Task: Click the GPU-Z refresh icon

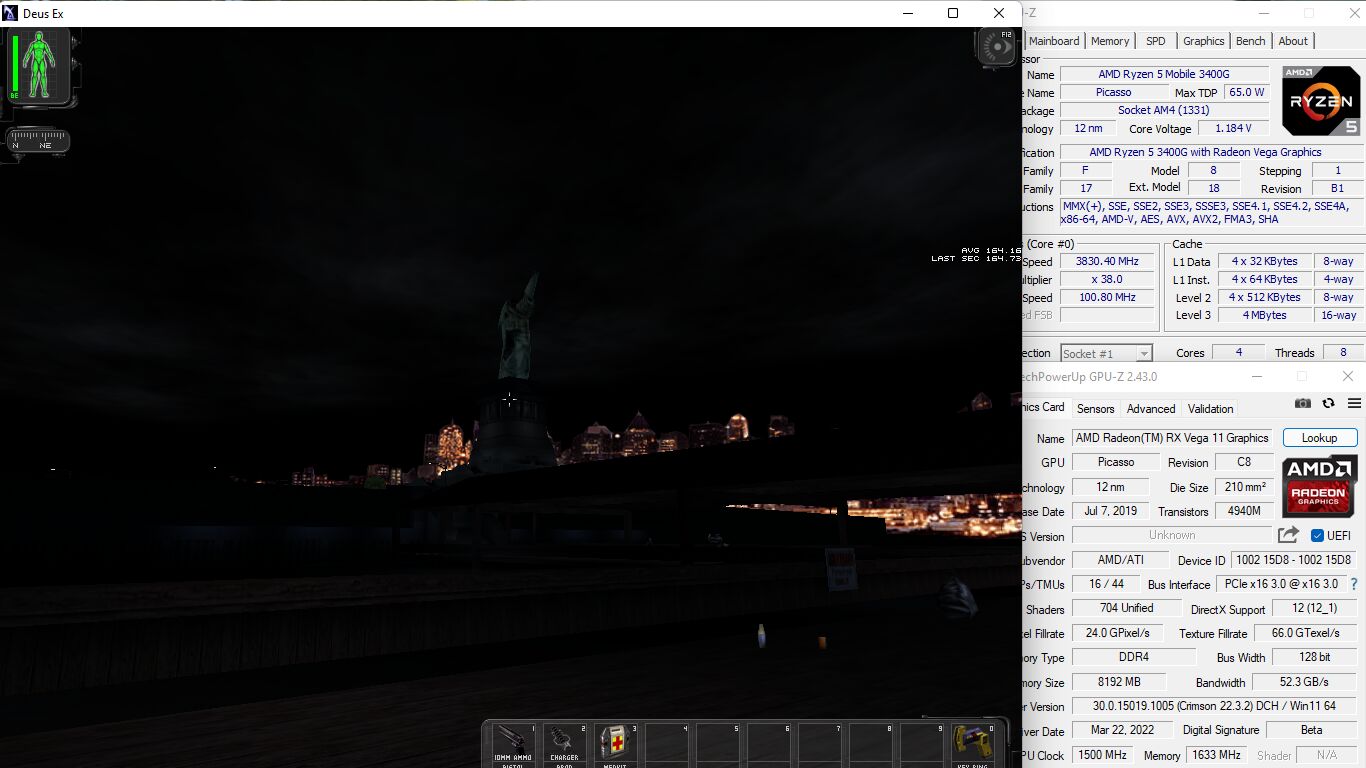Action: pos(1328,403)
